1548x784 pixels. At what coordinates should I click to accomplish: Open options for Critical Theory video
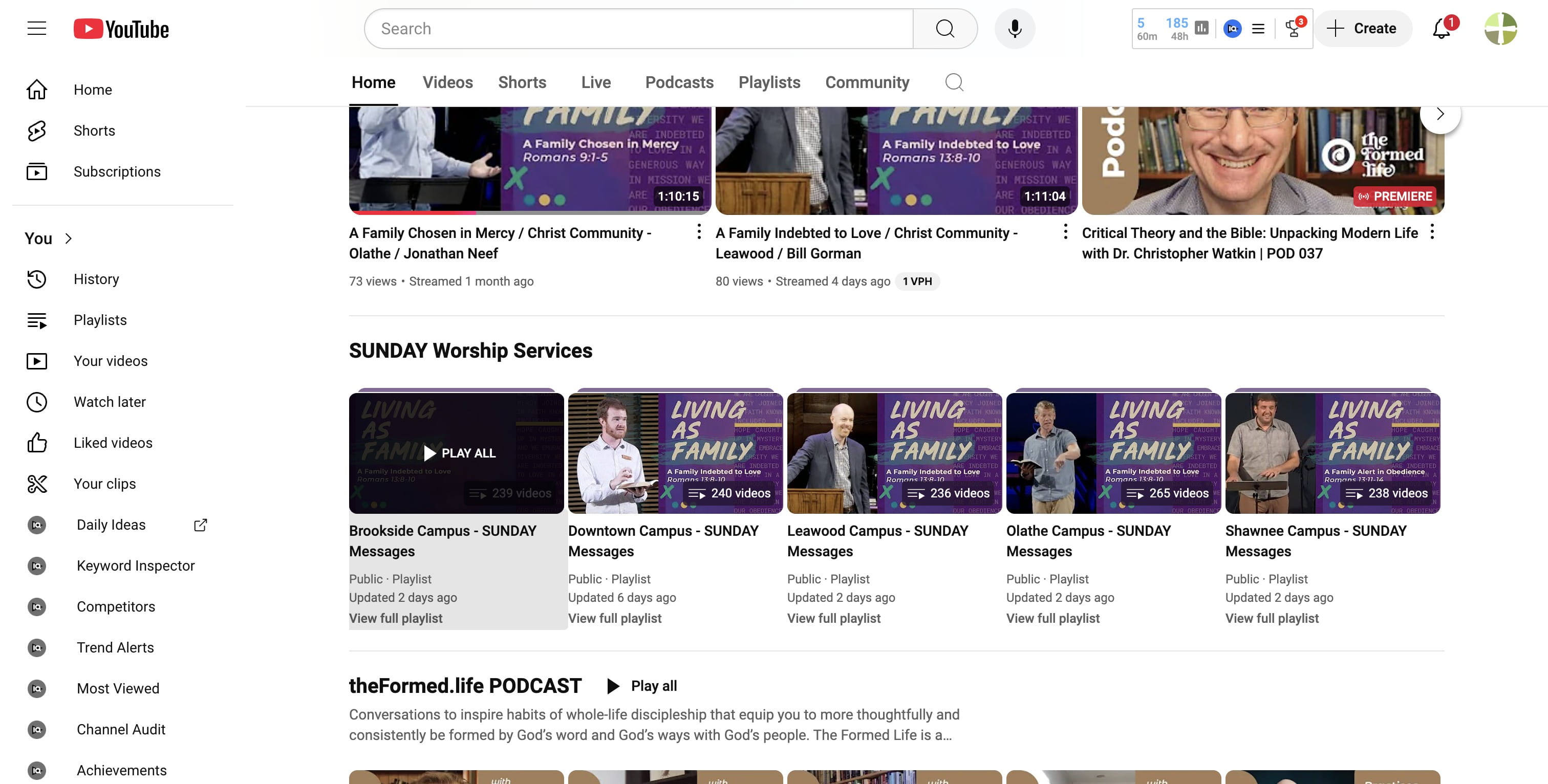[1432, 232]
